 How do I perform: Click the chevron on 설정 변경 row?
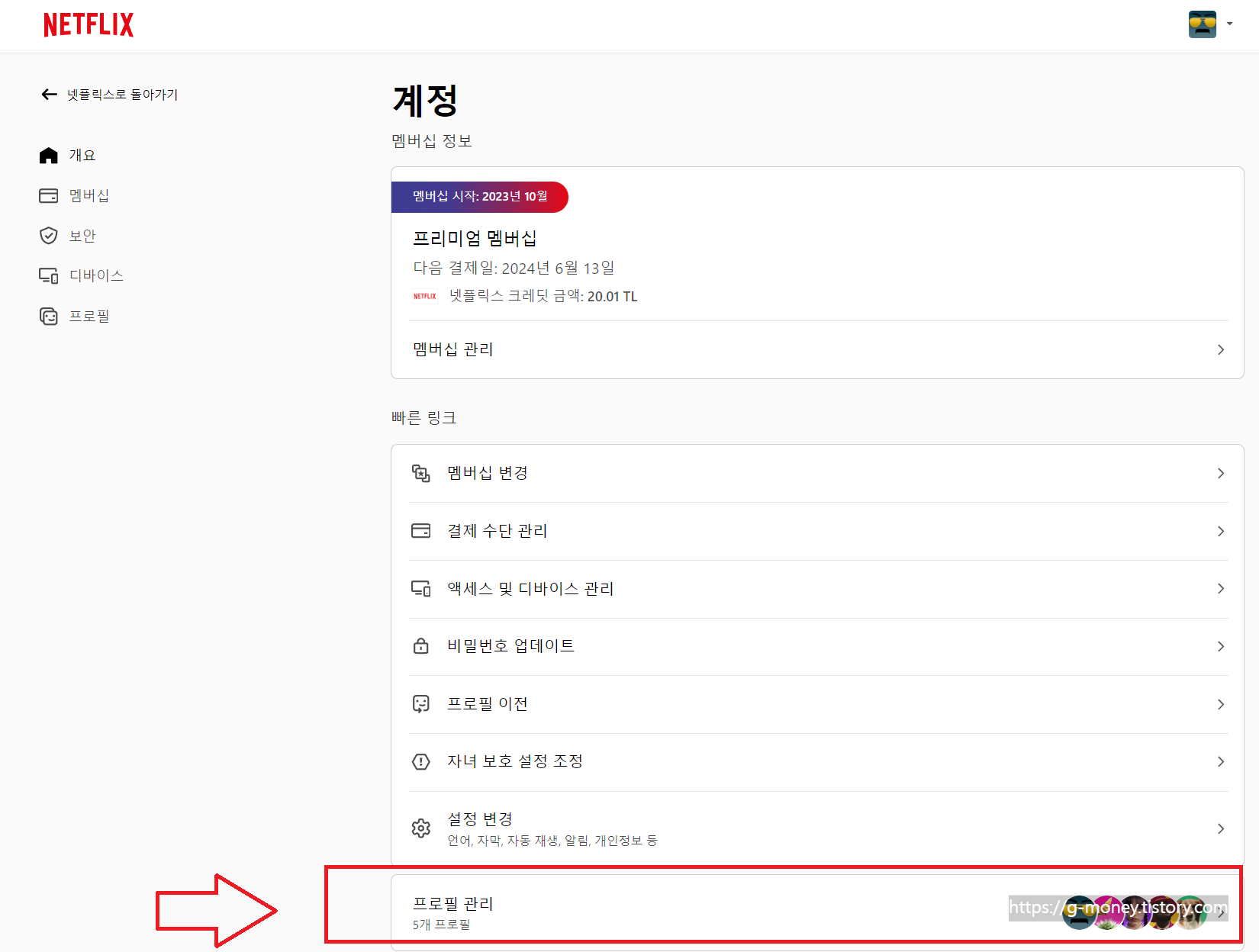point(1221,828)
